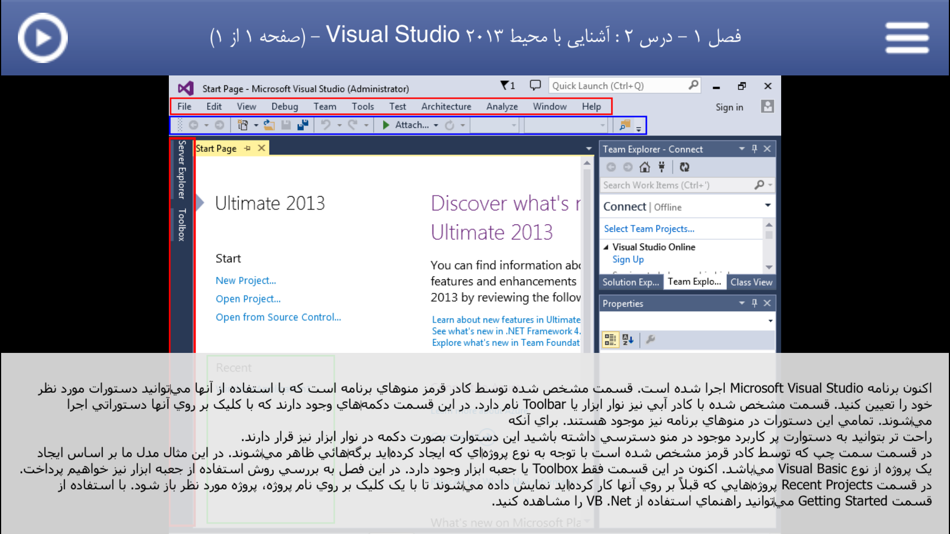Click the feedback speech bubble icon
This screenshot has width=950, height=534.
(535, 85)
